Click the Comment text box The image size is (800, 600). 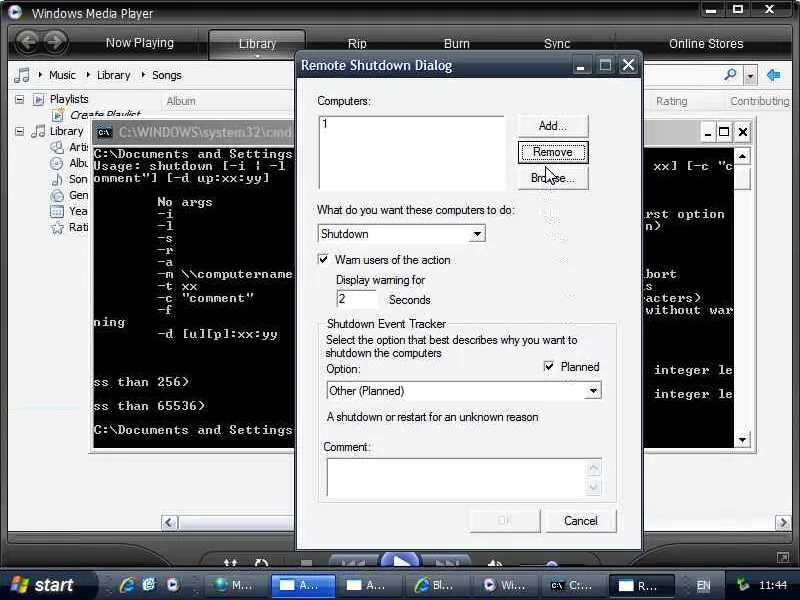pyautogui.click(x=457, y=477)
